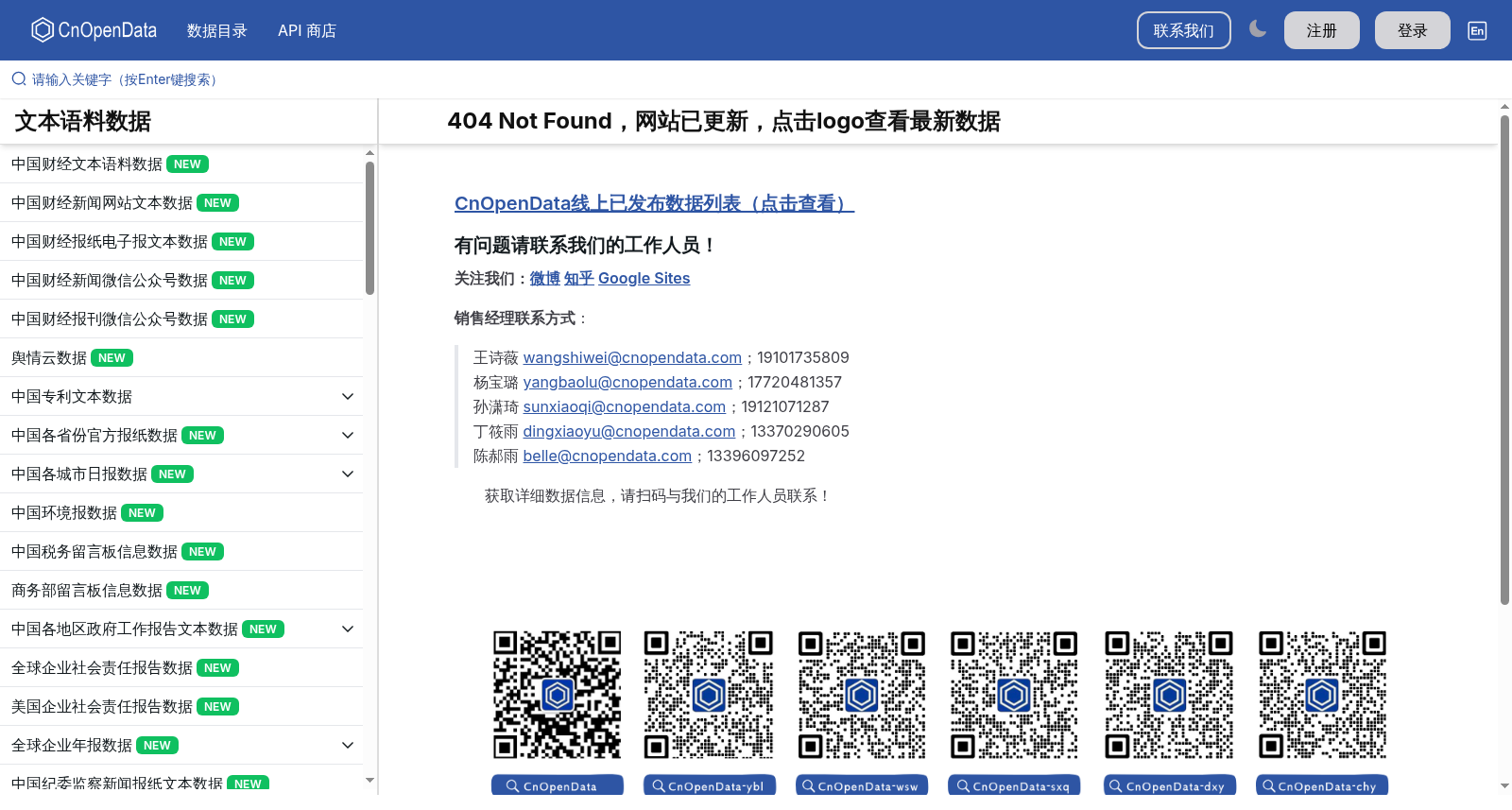1512x810 pixels.
Task: Toggle dark mode moon icon
Action: (1258, 29)
